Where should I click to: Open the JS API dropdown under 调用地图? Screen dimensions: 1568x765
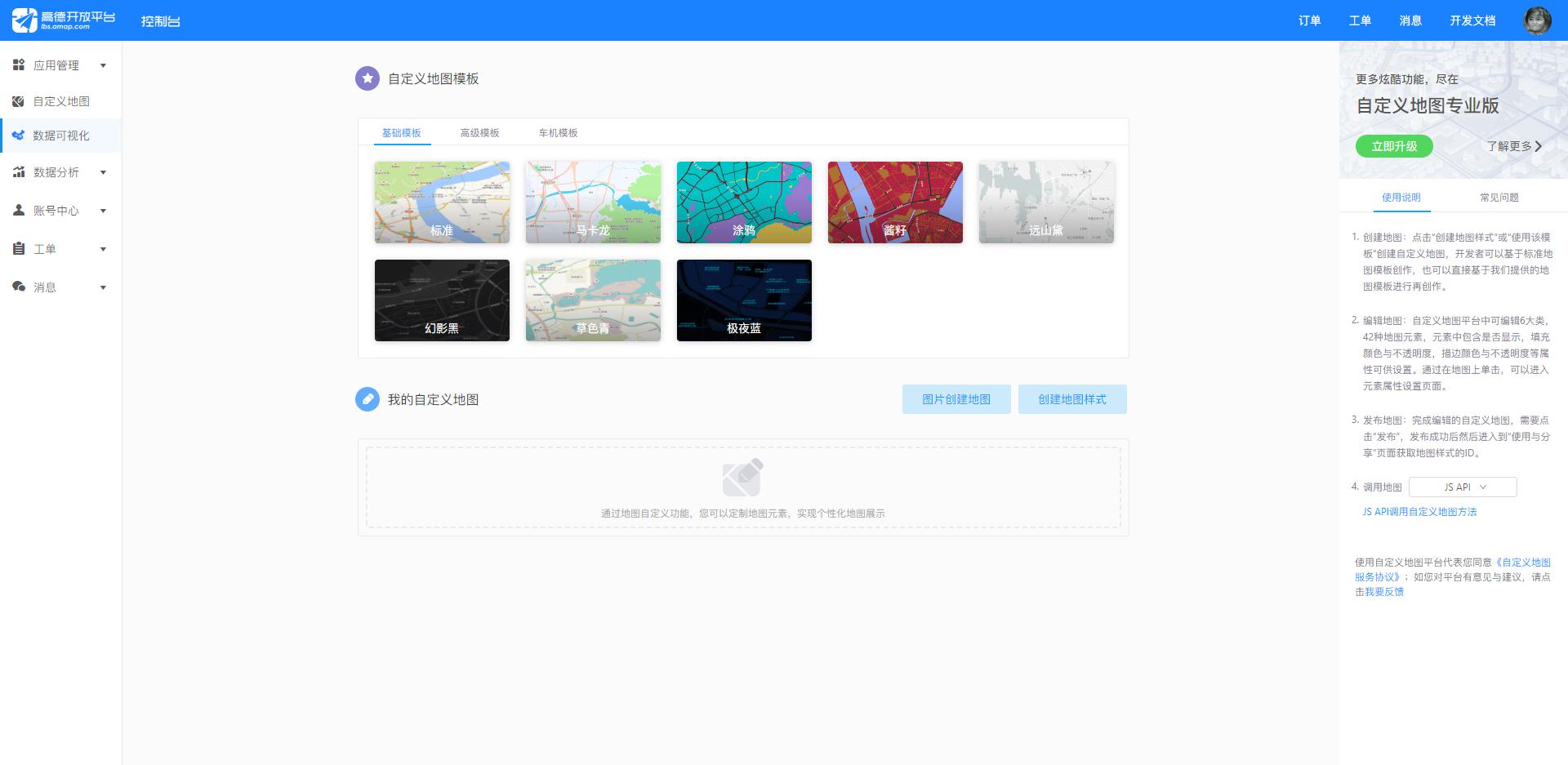pos(1463,487)
